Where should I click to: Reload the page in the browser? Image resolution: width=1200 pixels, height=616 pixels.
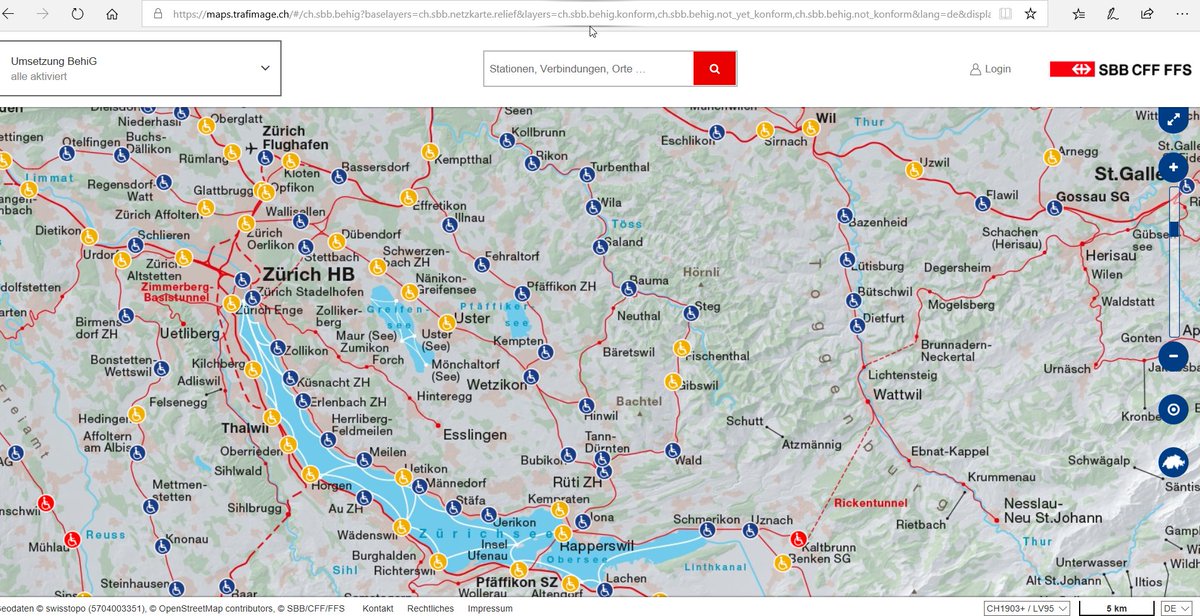click(x=77, y=15)
